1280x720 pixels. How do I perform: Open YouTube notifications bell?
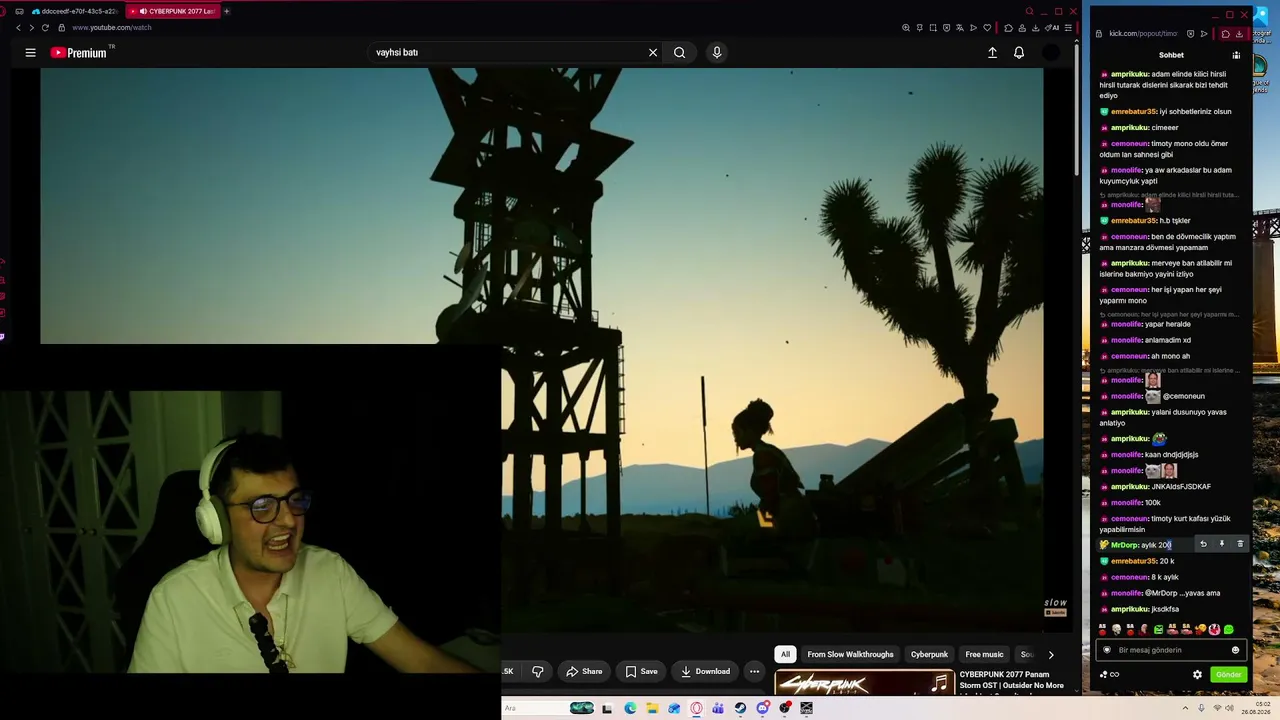pyautogui.click(x=1019, y=53)
